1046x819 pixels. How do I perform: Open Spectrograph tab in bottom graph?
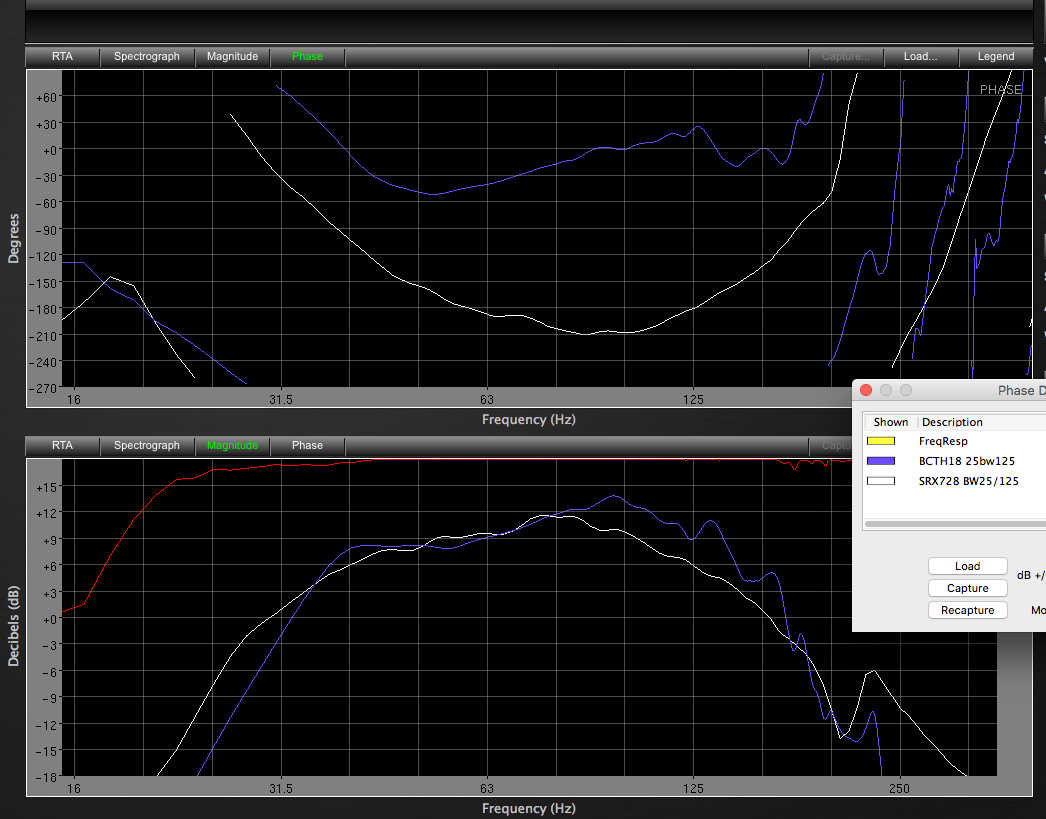pos(147,446)
